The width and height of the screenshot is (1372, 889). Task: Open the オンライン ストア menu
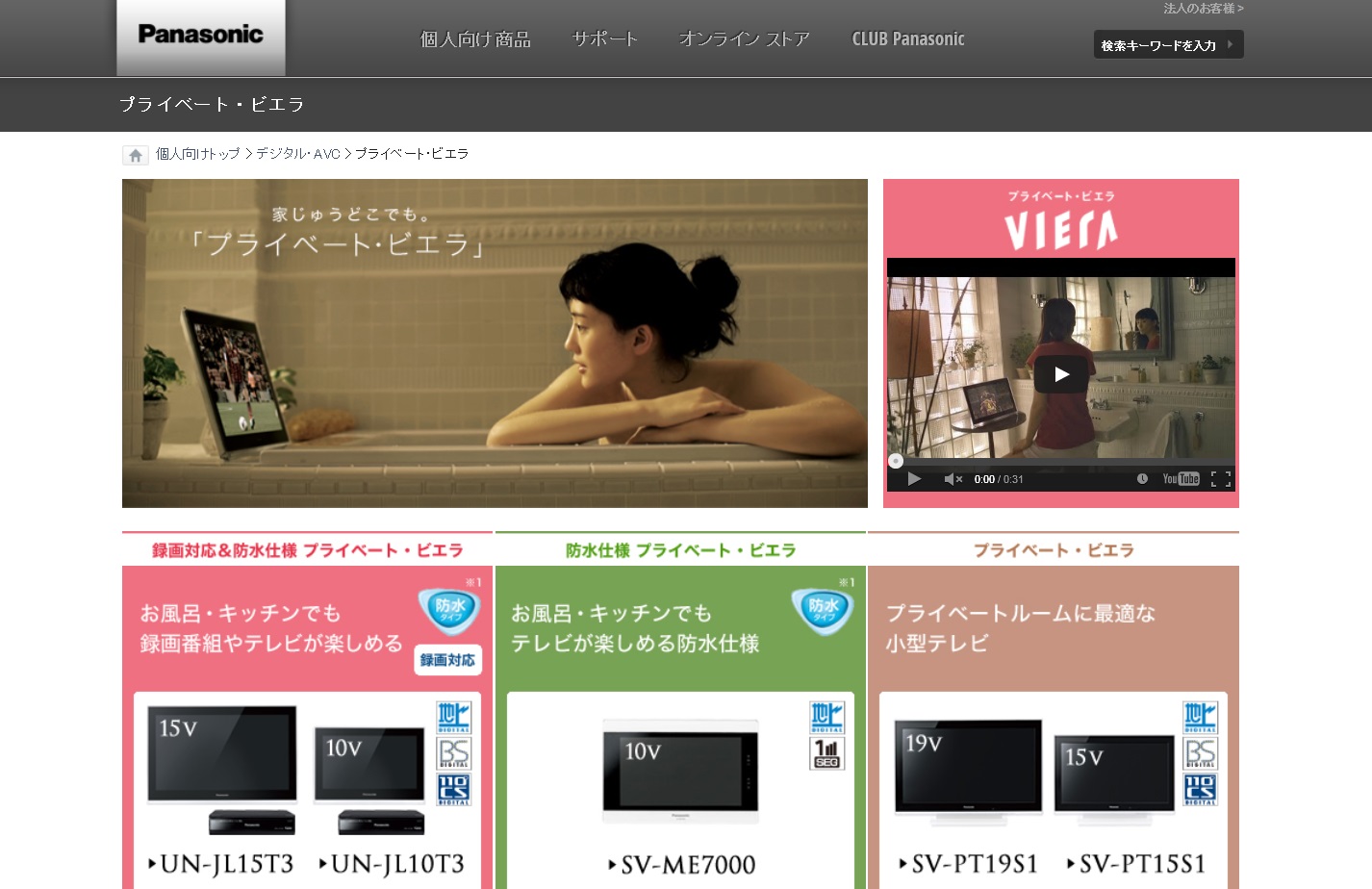(x=745, y=39)
